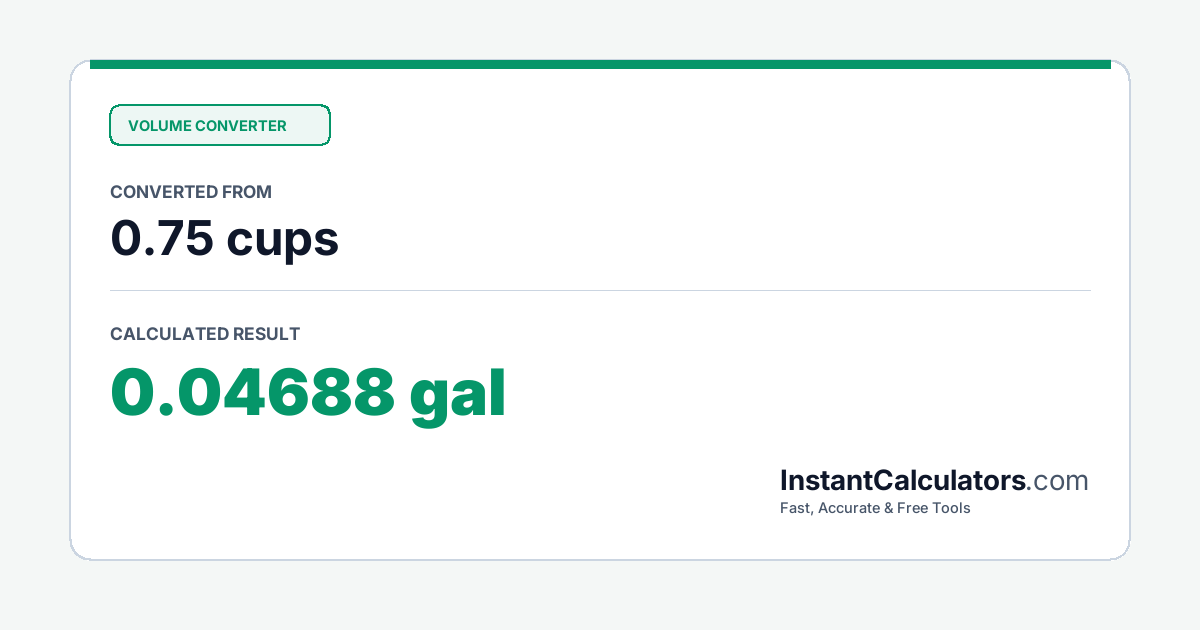This screenshot has width=1200, height=630.
Task: Select the 0.04688 result number
Action: point(253,392)
